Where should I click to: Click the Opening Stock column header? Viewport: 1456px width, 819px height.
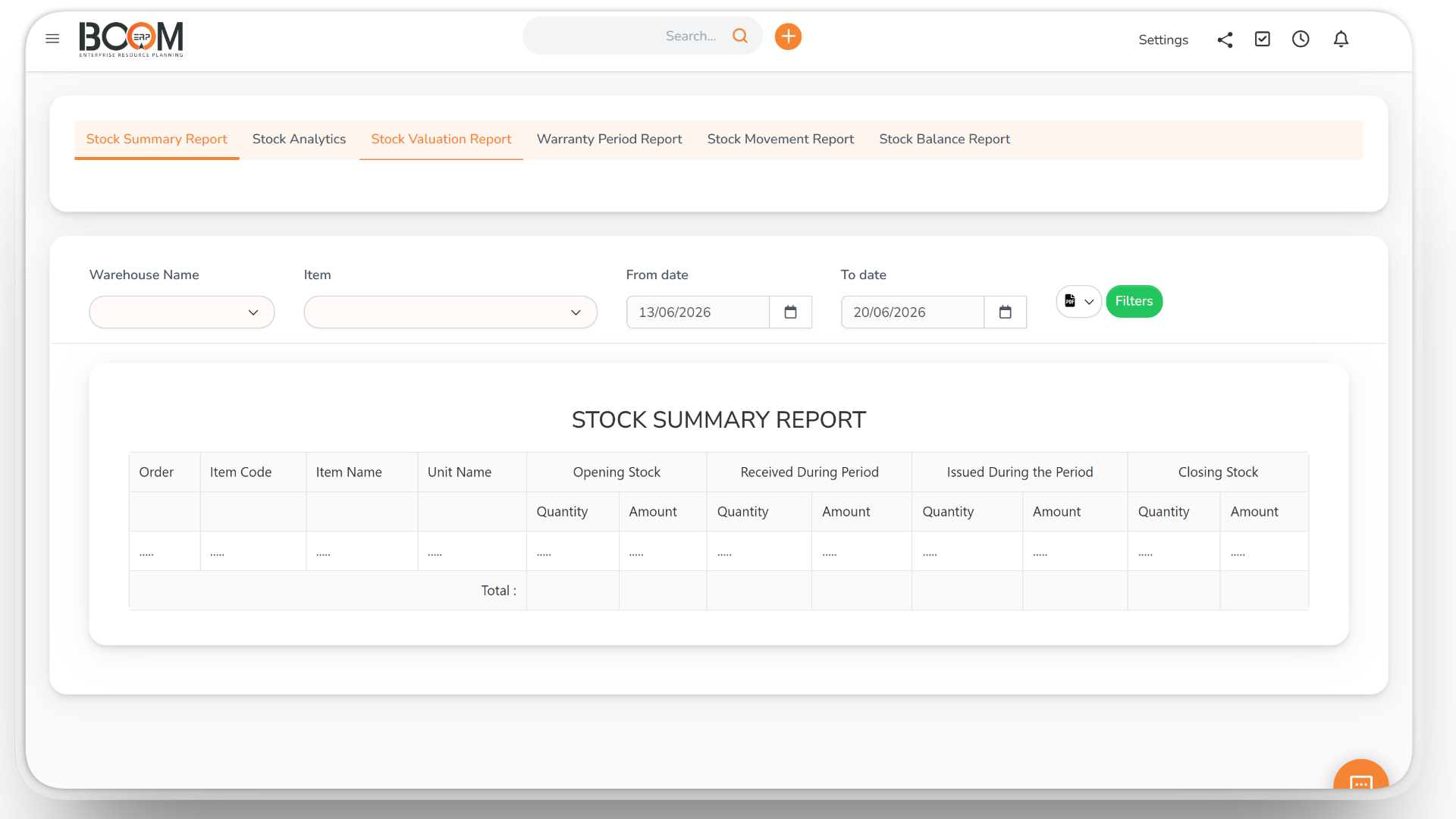click(617, 472)
